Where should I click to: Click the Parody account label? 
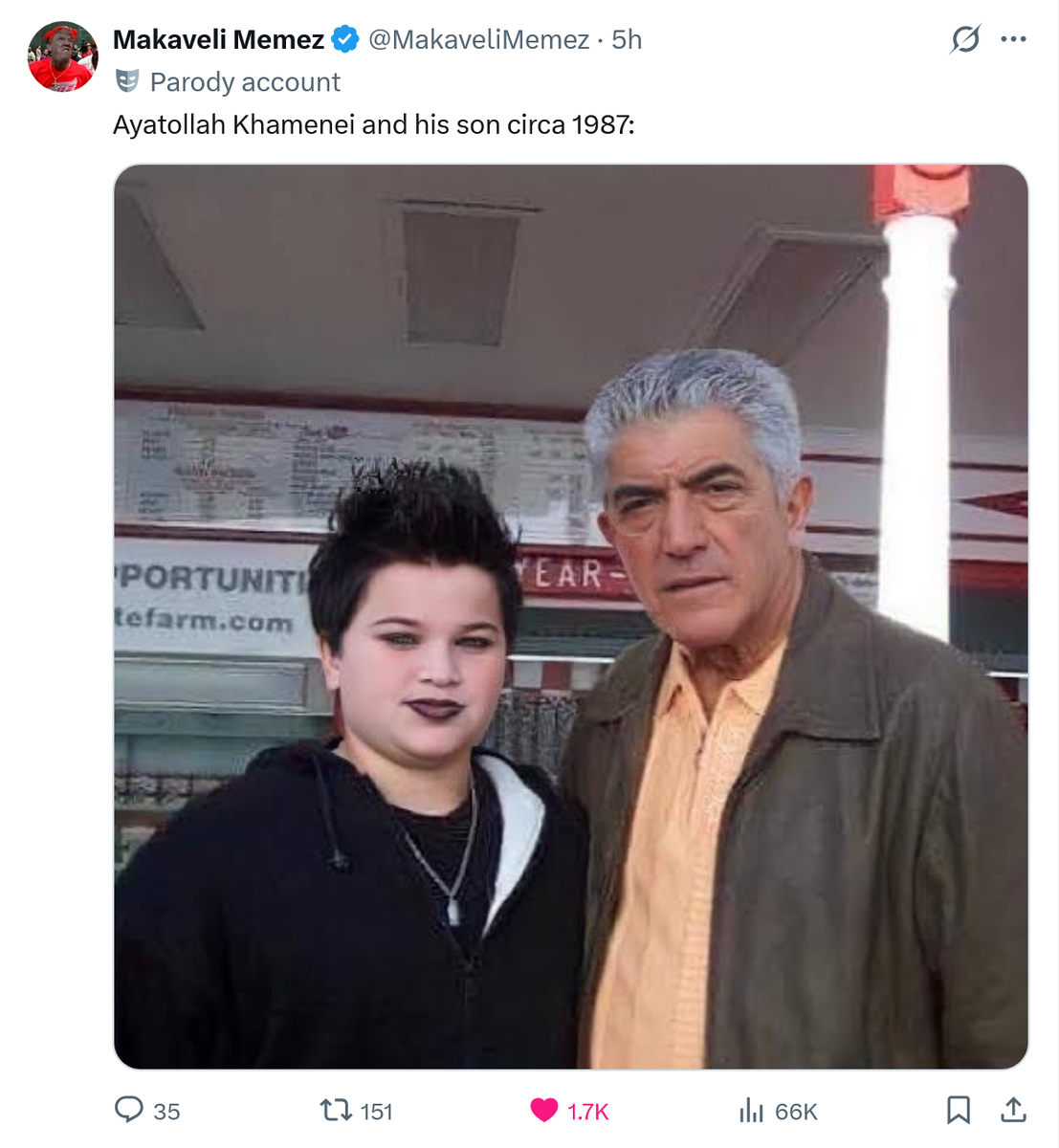click(245, 82)
